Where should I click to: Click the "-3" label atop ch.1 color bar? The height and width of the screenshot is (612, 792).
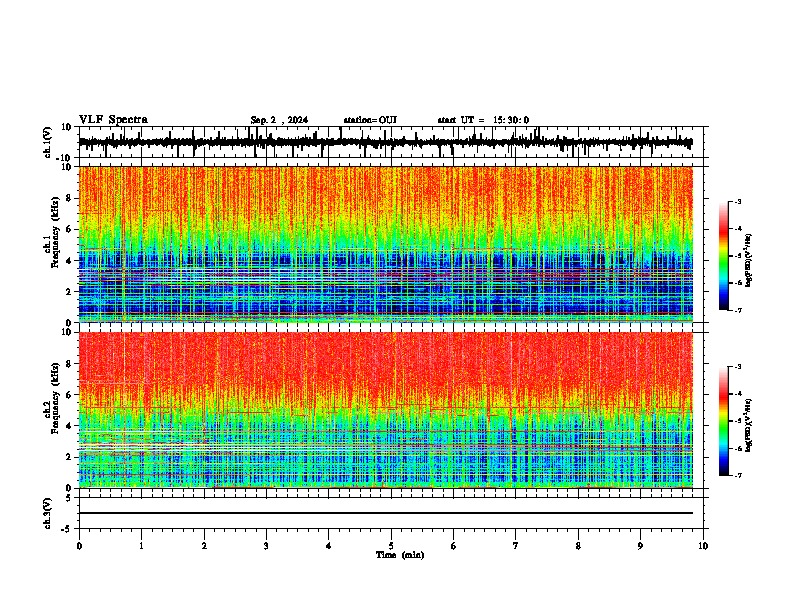pos(737,202)
